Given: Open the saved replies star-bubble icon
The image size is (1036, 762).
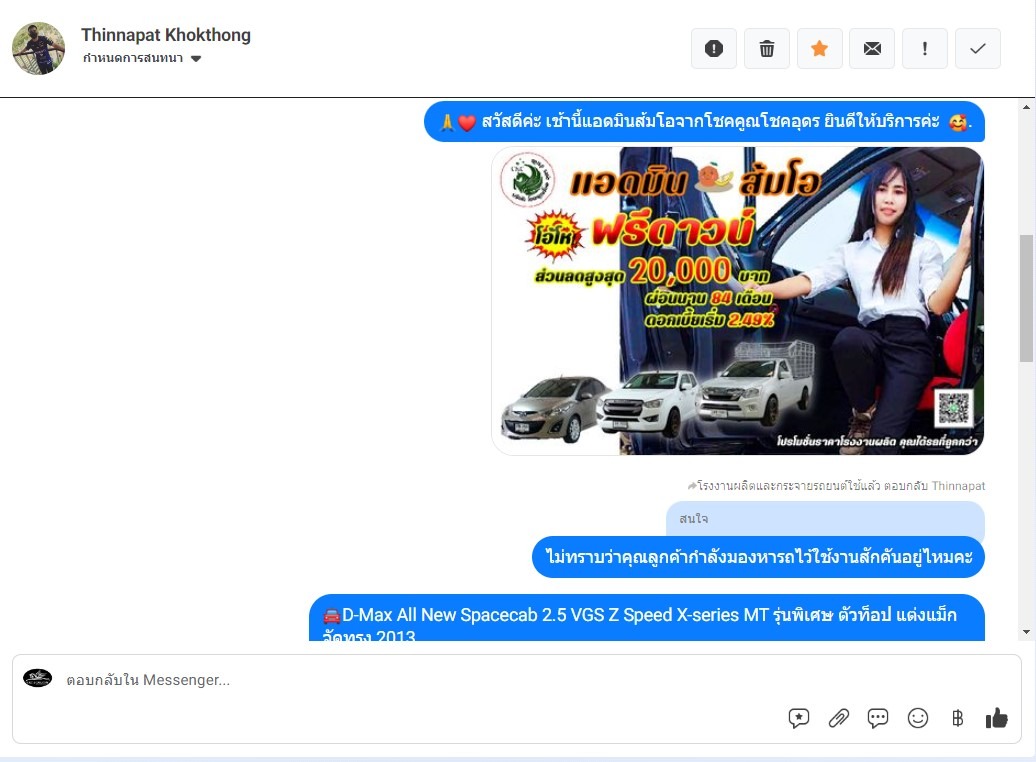Looking at the screenshot, I should tap(799, 718).
